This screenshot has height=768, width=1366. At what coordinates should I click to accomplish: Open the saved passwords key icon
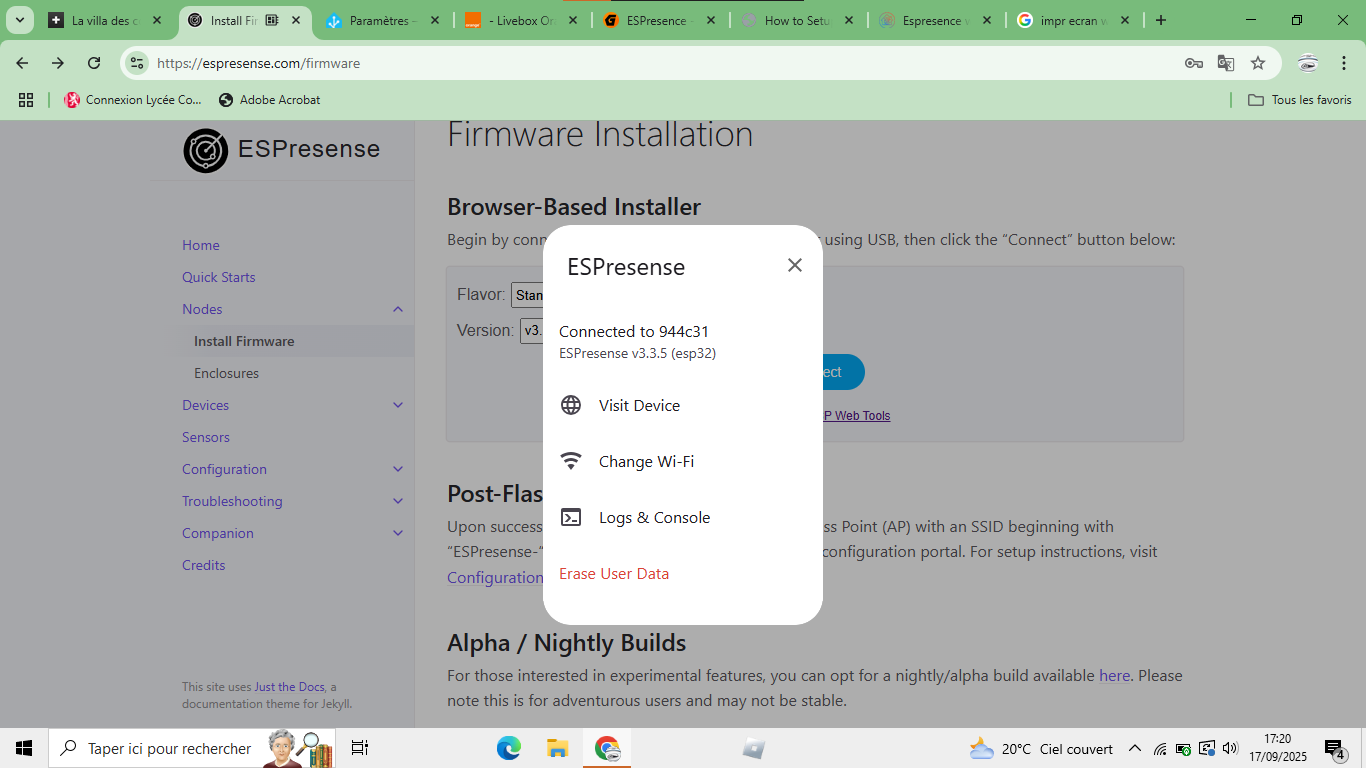1193,63
